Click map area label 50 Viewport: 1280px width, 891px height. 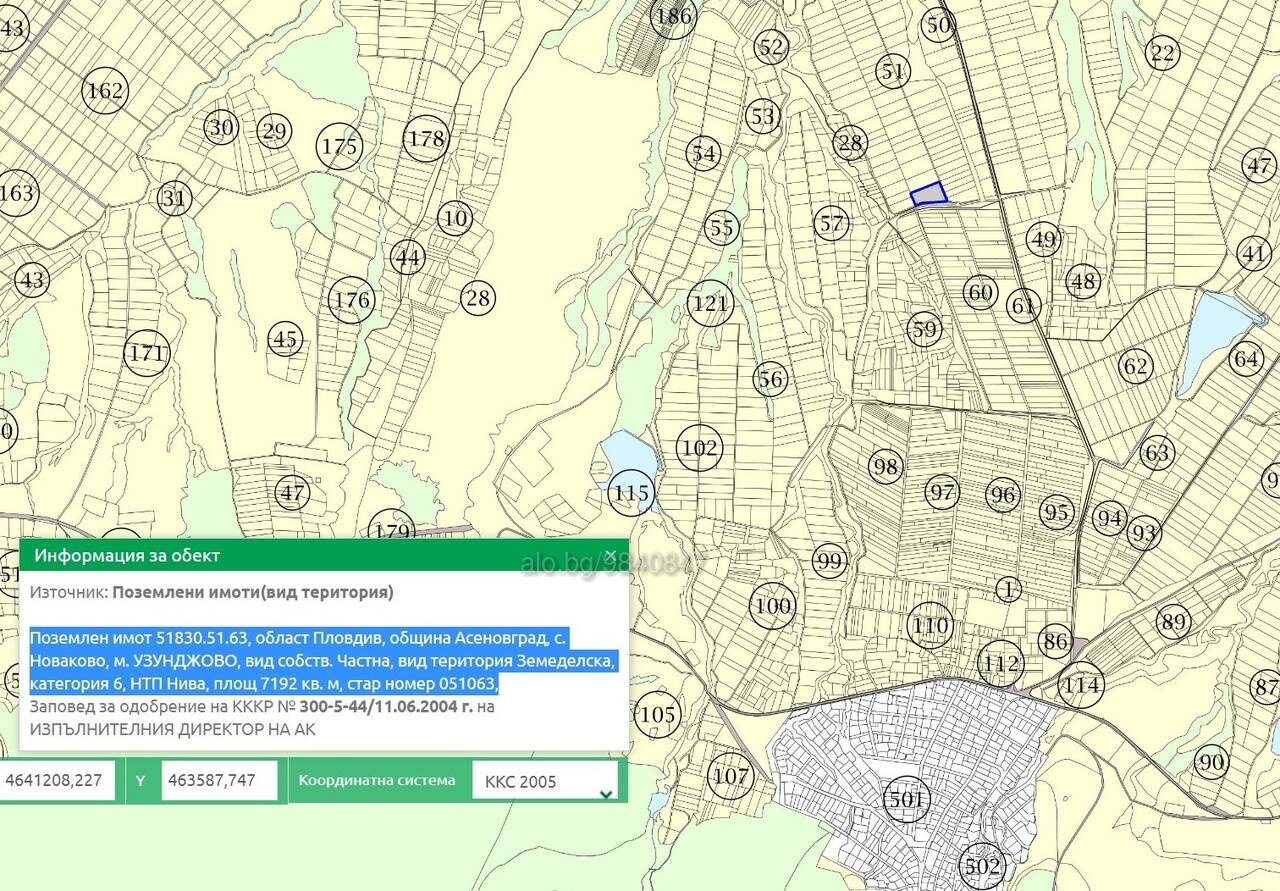pos(938,26)
